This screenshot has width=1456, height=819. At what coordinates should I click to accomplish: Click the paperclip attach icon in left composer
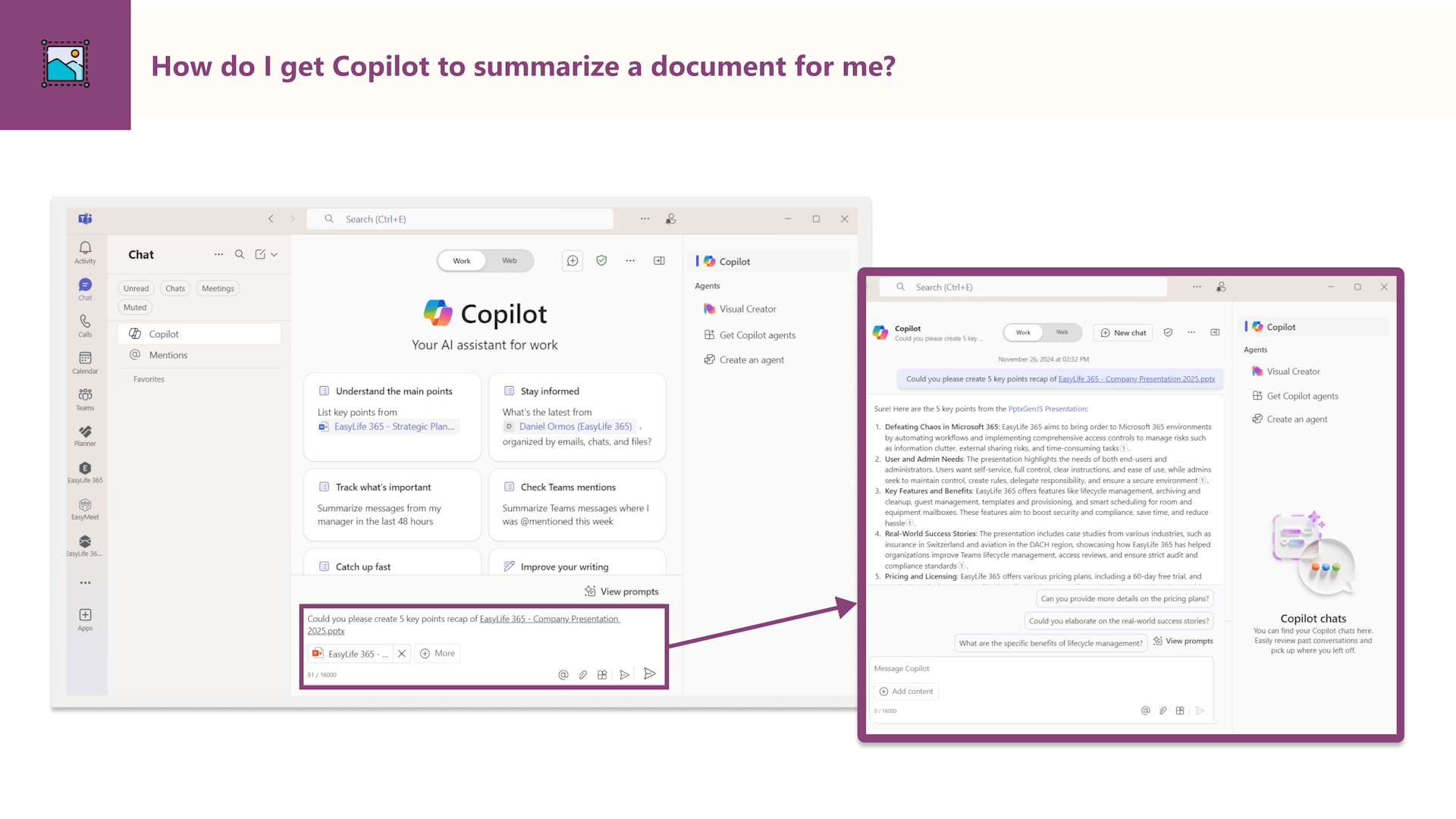coord(582,674)
